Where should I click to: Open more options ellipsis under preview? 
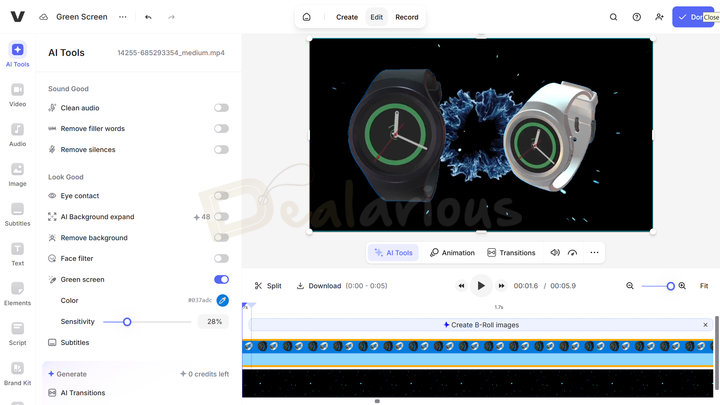595,253
